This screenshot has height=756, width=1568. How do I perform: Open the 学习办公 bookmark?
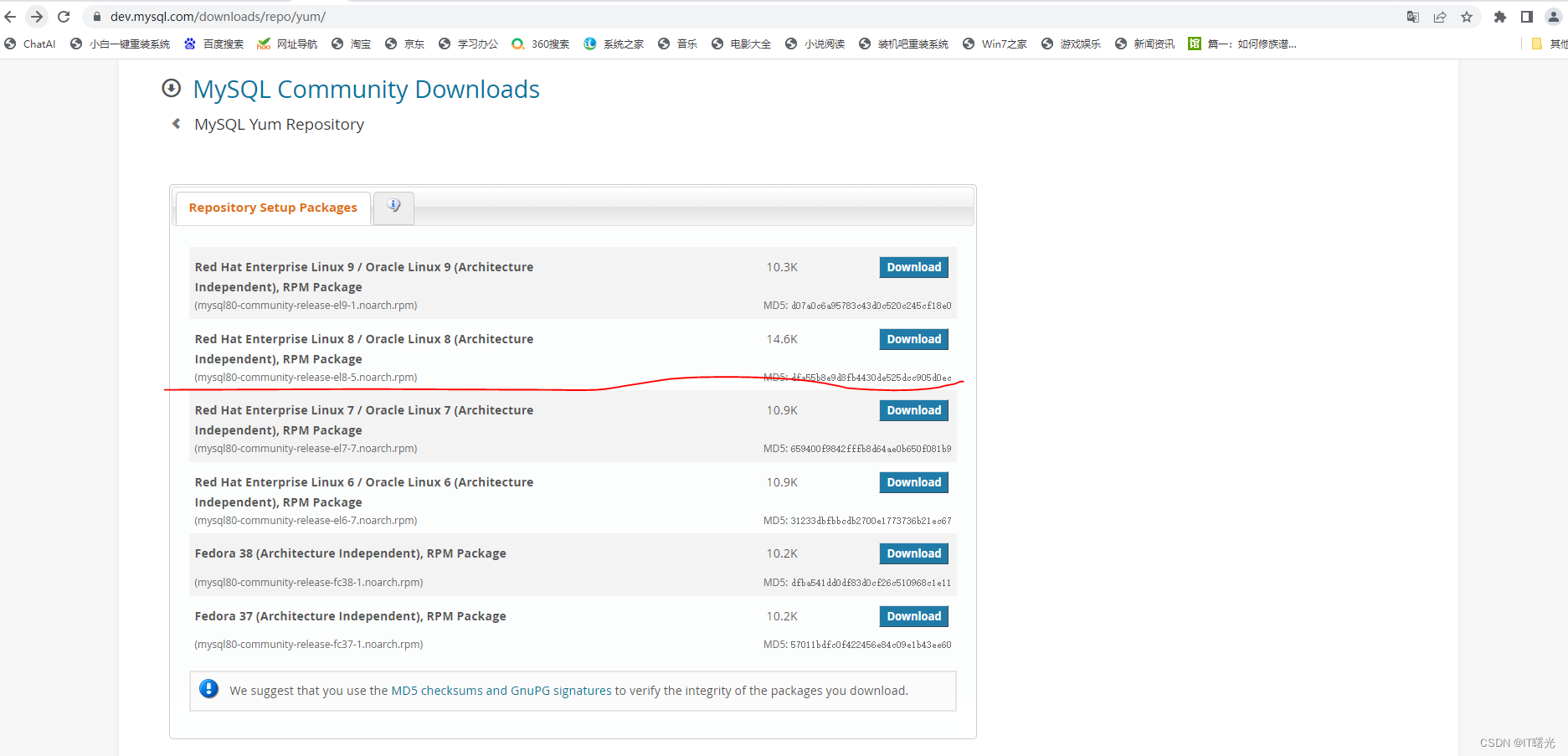click(x=469, y=44)
